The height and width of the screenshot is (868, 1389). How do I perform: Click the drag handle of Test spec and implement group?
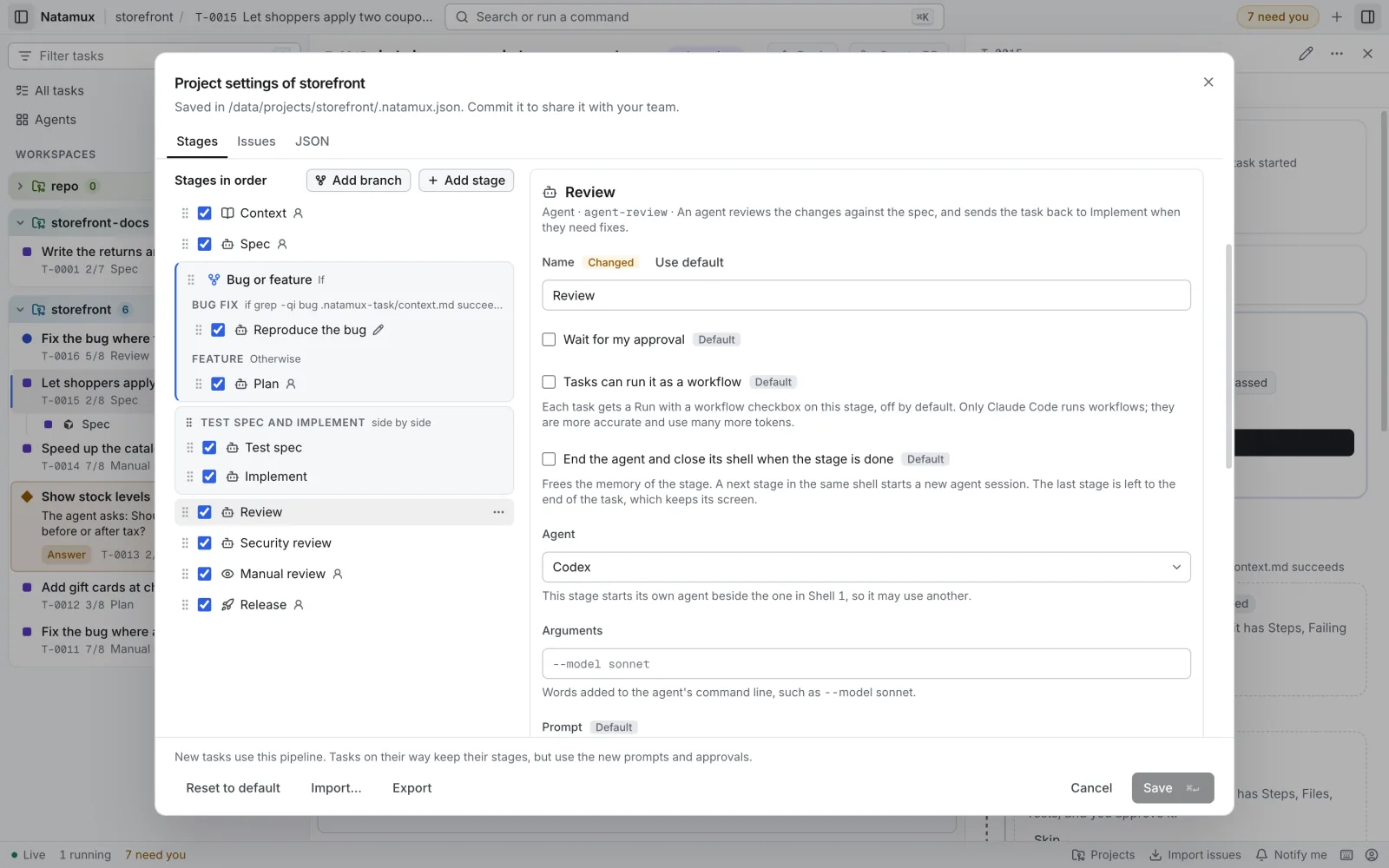point(189,423)
